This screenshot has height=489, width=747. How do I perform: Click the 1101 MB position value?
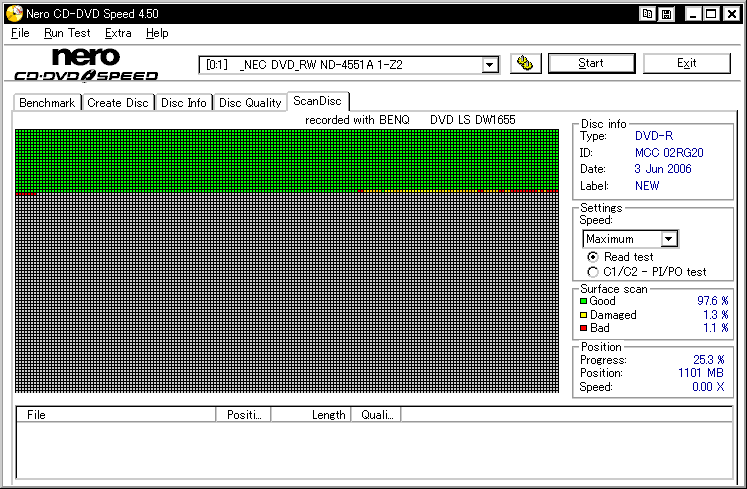coord(701,373)
